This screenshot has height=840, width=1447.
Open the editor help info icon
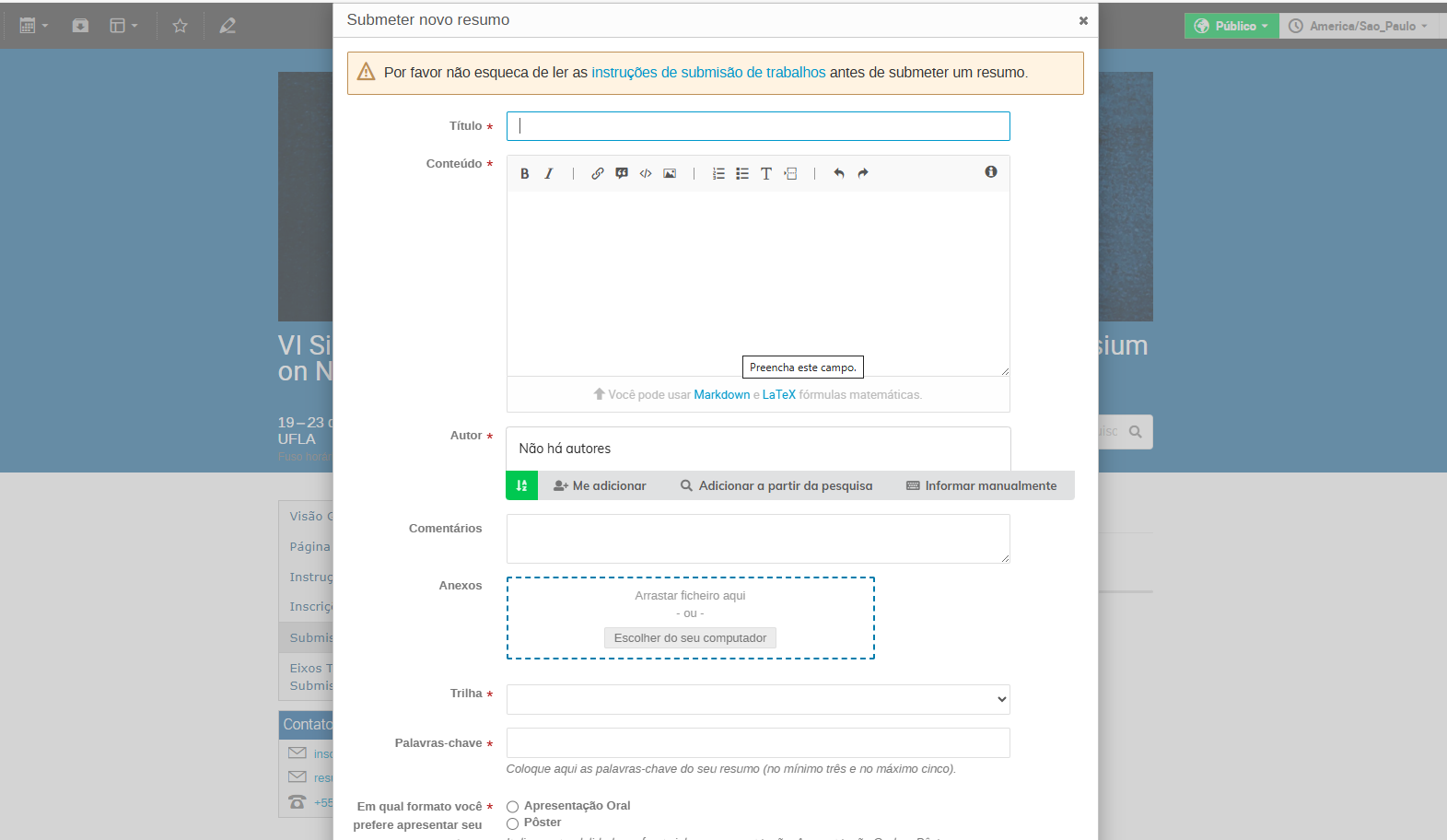[991, 172]
